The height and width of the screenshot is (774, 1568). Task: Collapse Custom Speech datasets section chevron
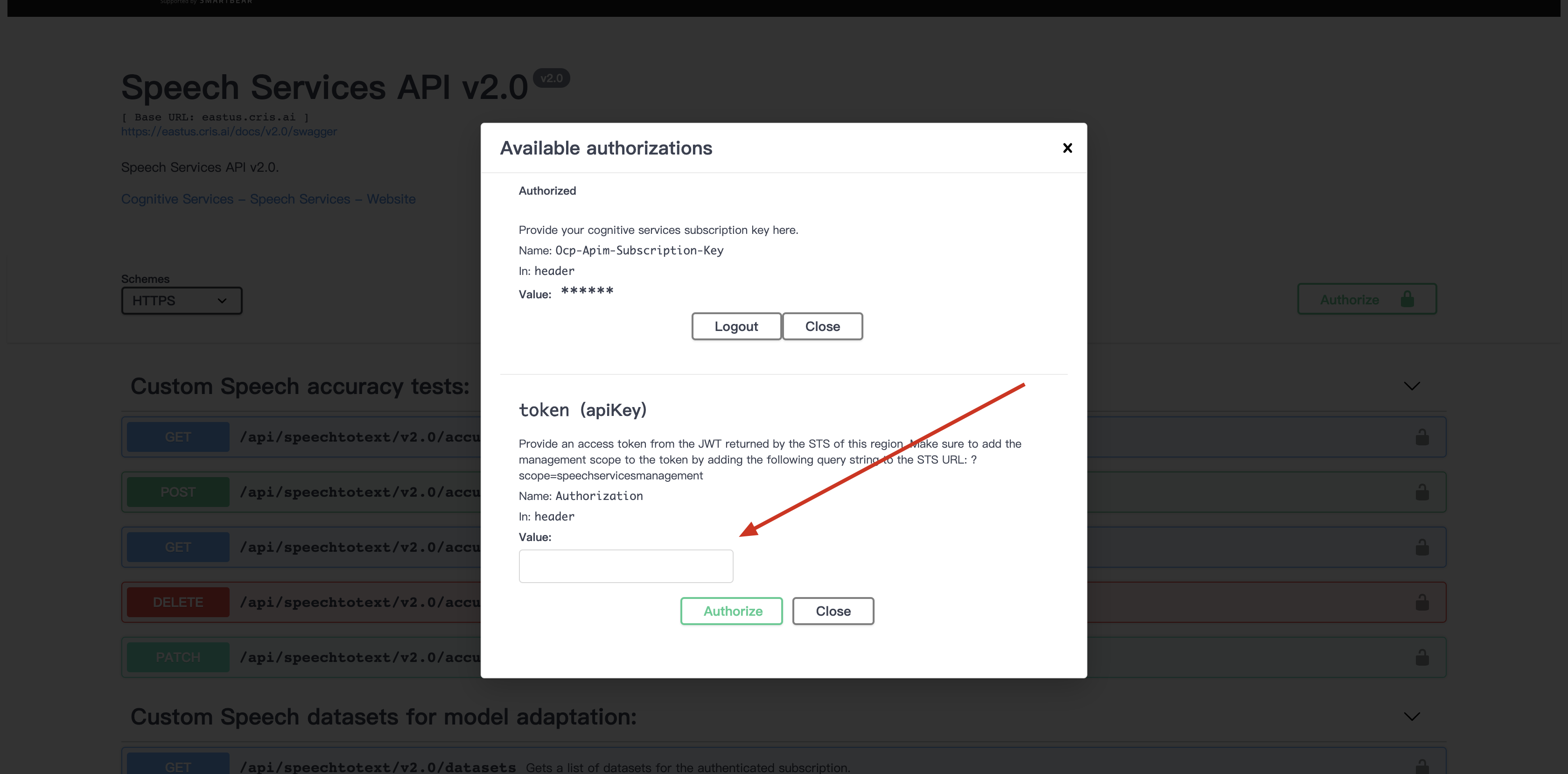(1412, 716)
